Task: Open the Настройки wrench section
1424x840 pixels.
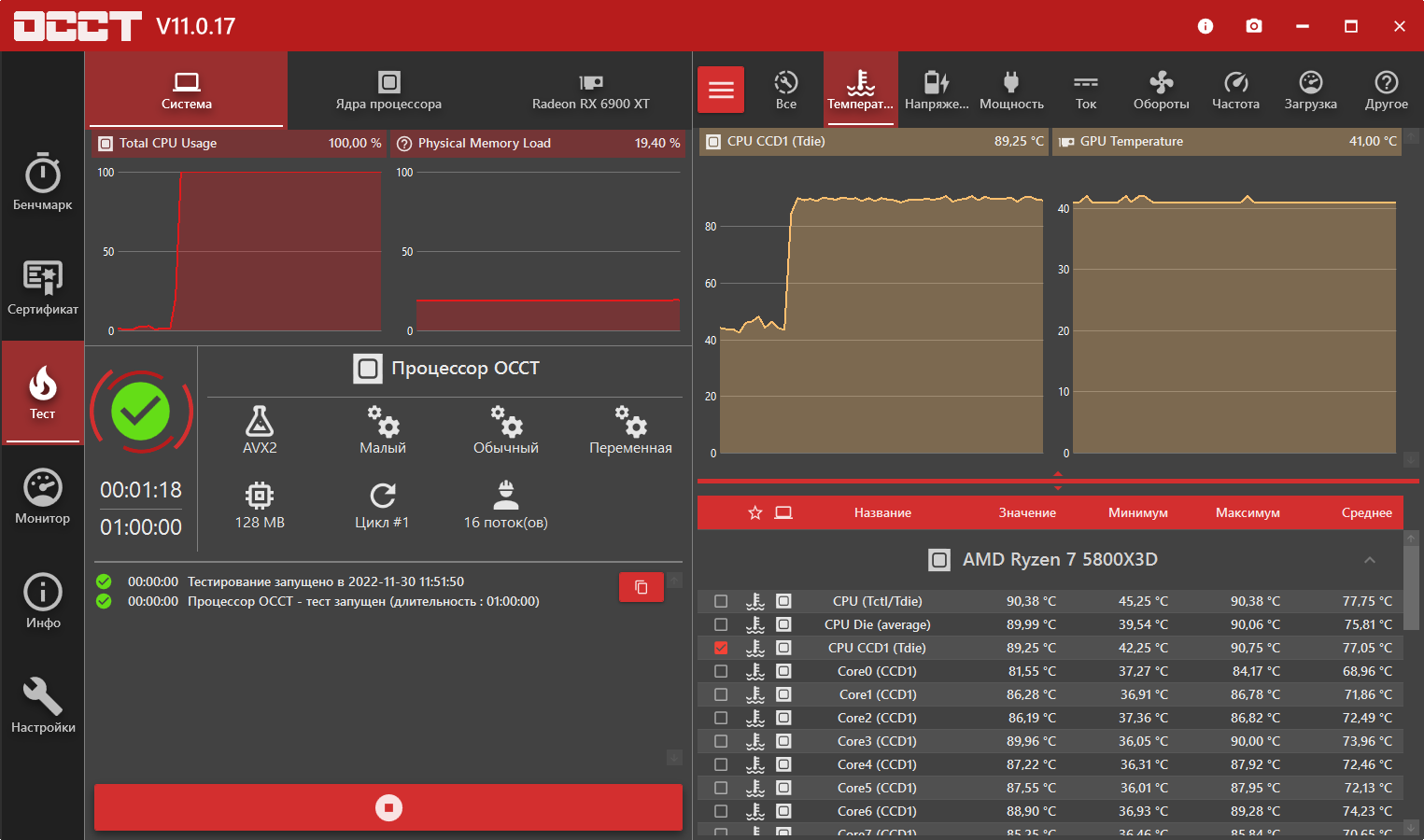Action: click(x=42, y=706)
